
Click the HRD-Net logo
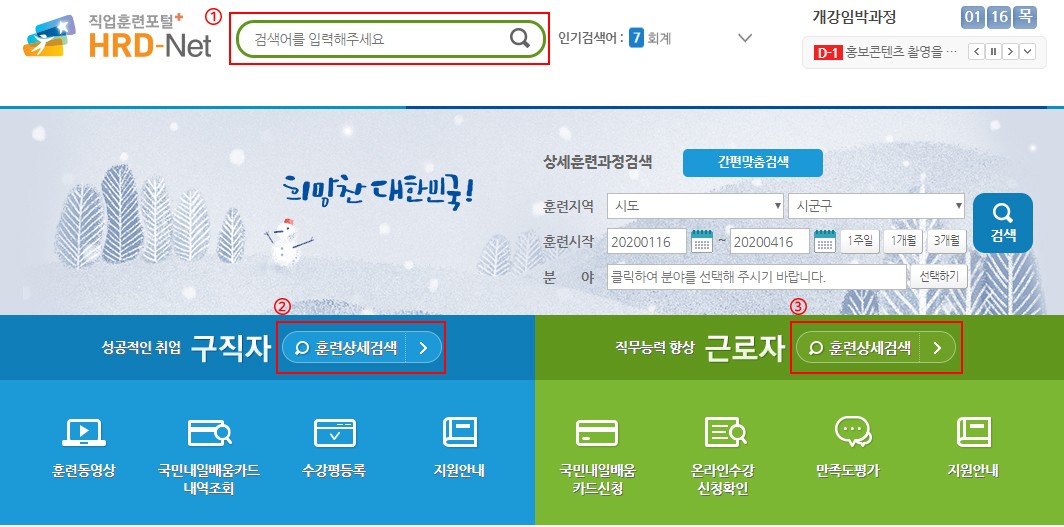[x=117, y=37]
